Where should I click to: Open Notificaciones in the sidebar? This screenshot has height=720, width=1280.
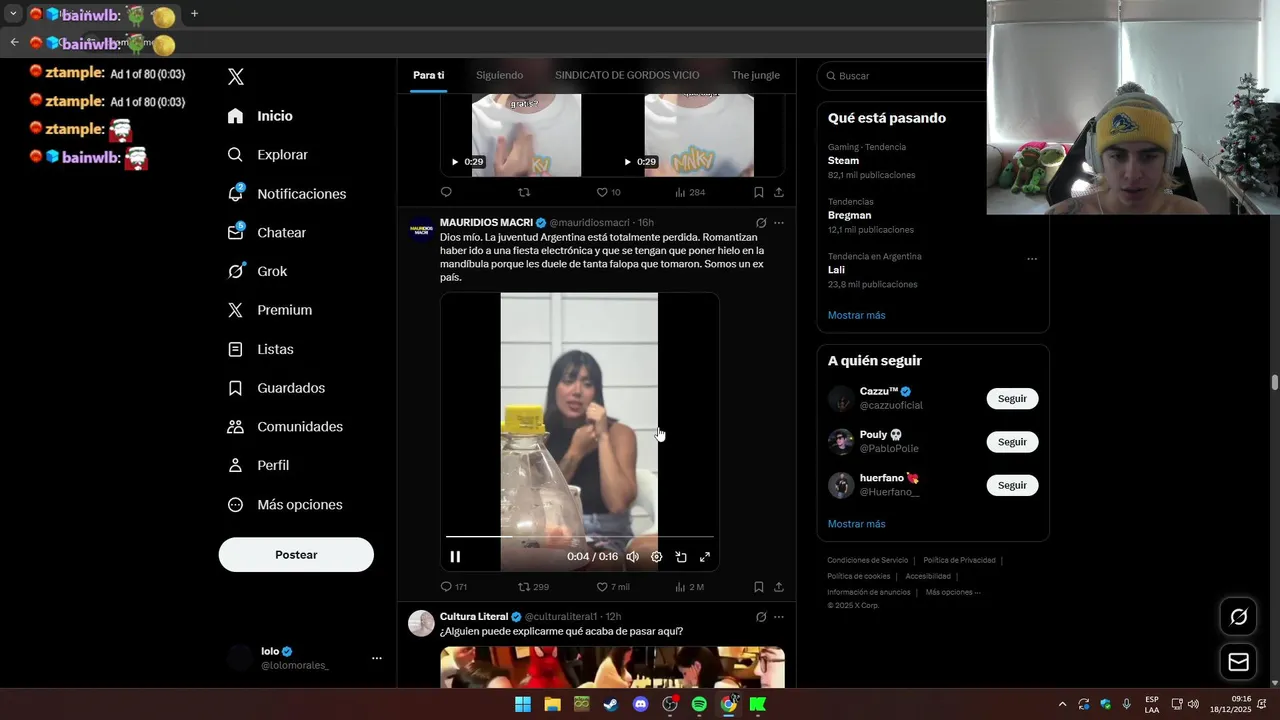[287, 194]
